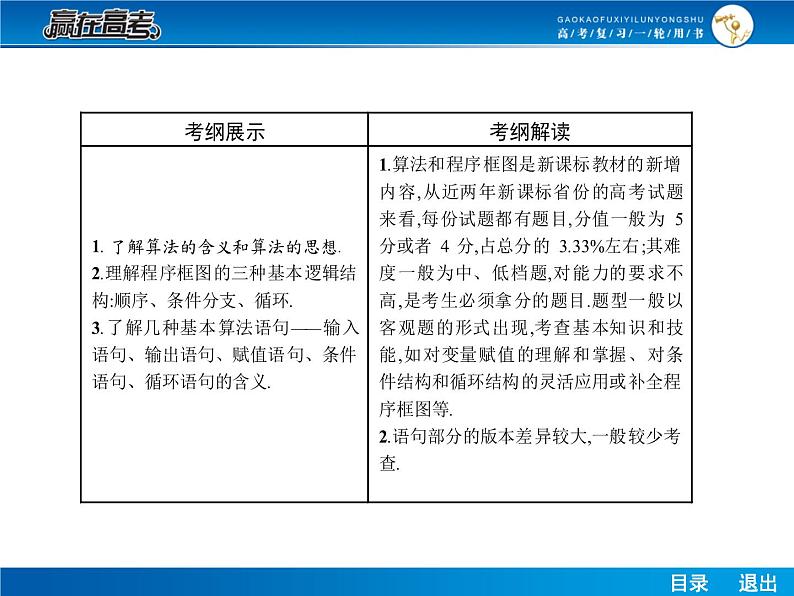Image resolution: width=794 pixels, height=596 pixels.
Task: Click text "客观题的形式出现,考查基本知识和技"
Action: point(531,328)
